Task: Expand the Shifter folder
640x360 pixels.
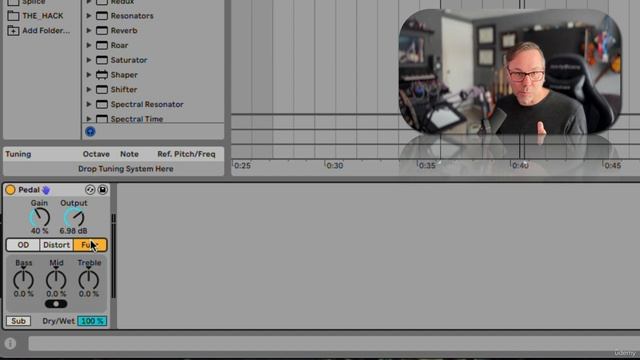Action: tap(89, 89)
